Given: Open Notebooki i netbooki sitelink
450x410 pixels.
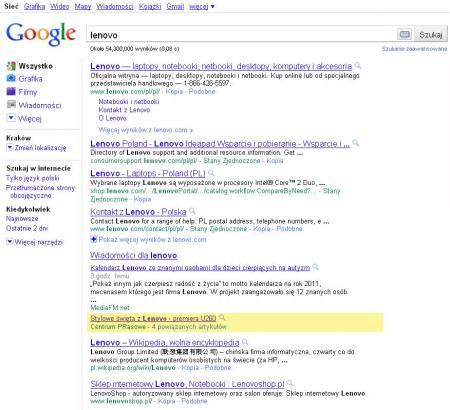Looking at the screenshot, I should pyautogui.click(x=129, y=101).
